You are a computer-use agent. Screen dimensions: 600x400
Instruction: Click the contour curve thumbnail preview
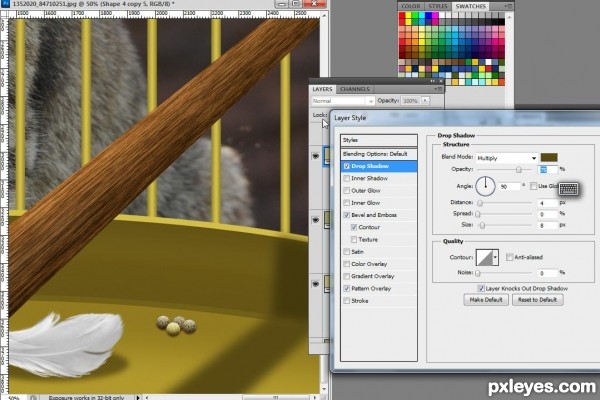pos(484,257)
